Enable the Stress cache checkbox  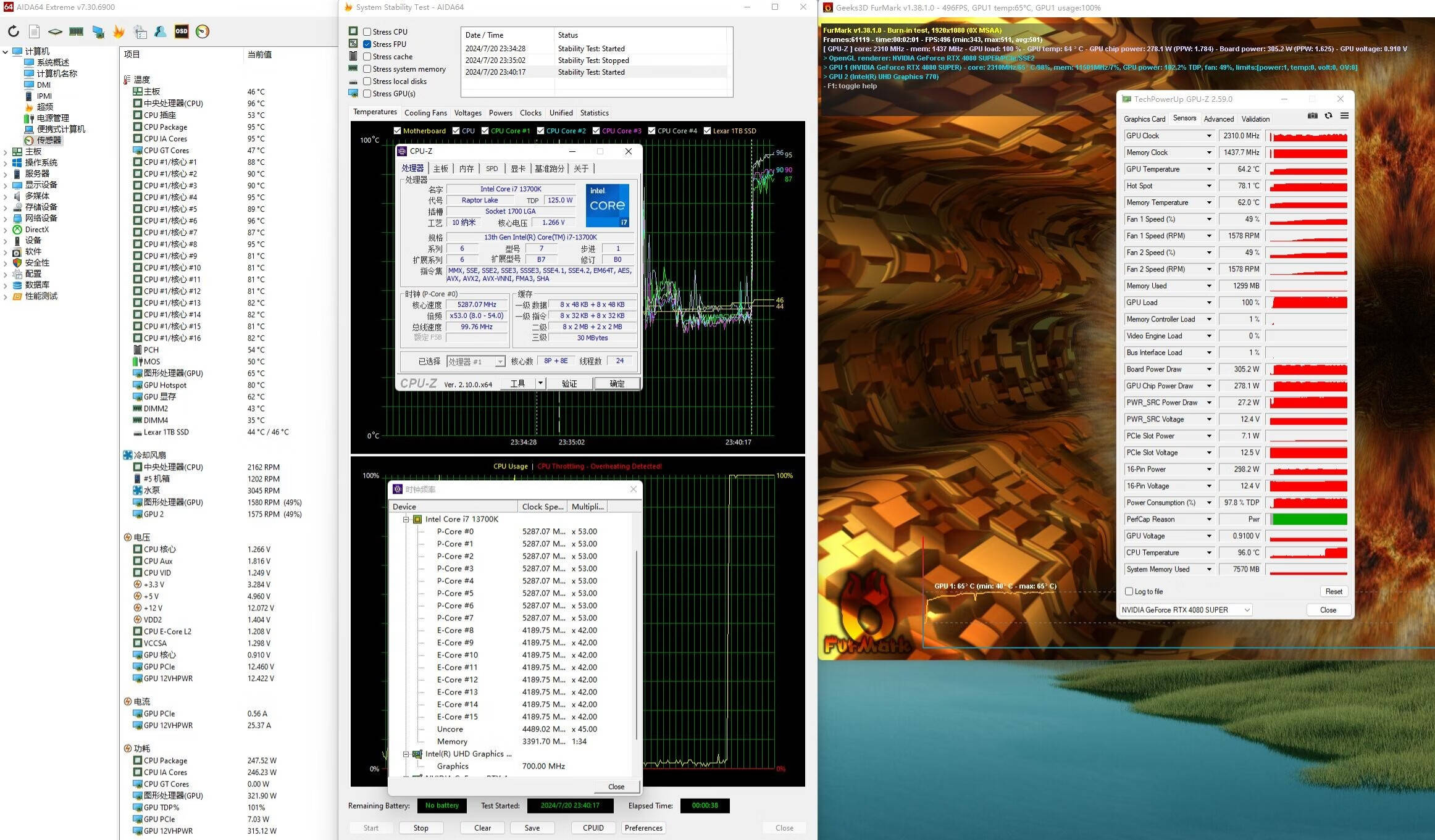pyautogui.click(x=367, y=56)
